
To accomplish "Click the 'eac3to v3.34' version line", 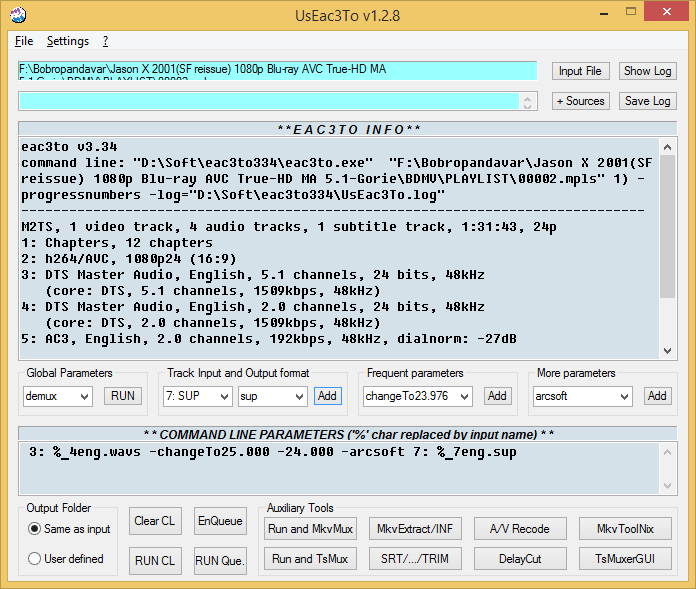I will pos(69,147).
